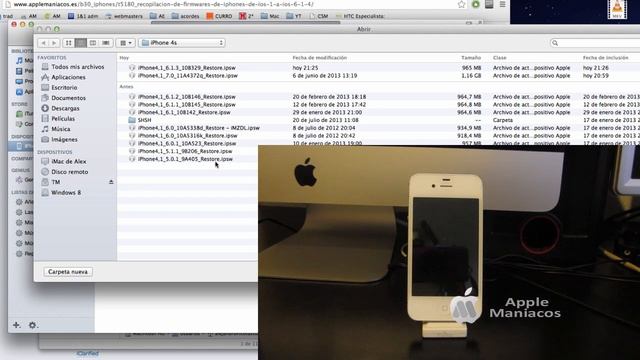Go forward in the Abrir file dialog
This screenshot has width=640, height=360.
[54, 43]
